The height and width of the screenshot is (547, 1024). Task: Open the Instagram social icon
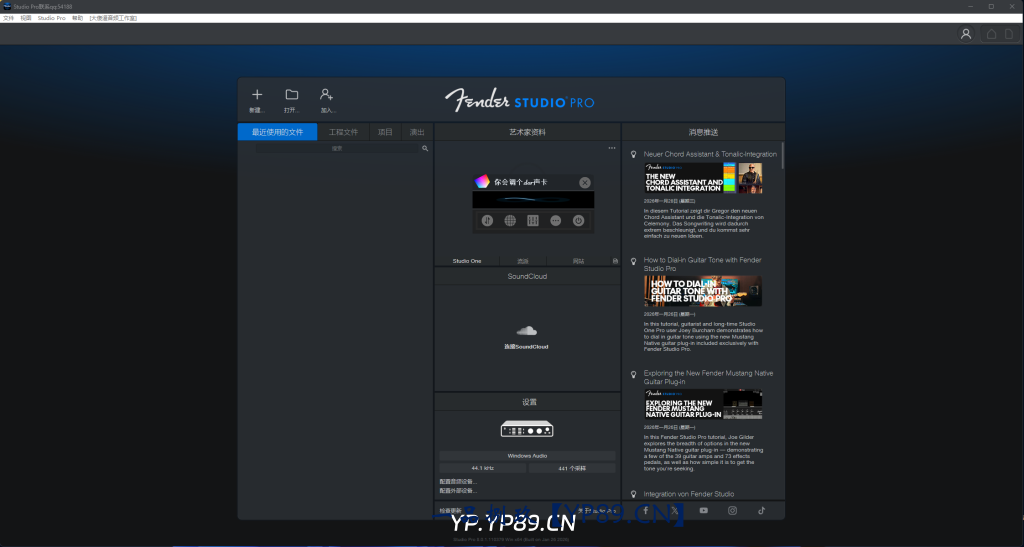[732, 510]
